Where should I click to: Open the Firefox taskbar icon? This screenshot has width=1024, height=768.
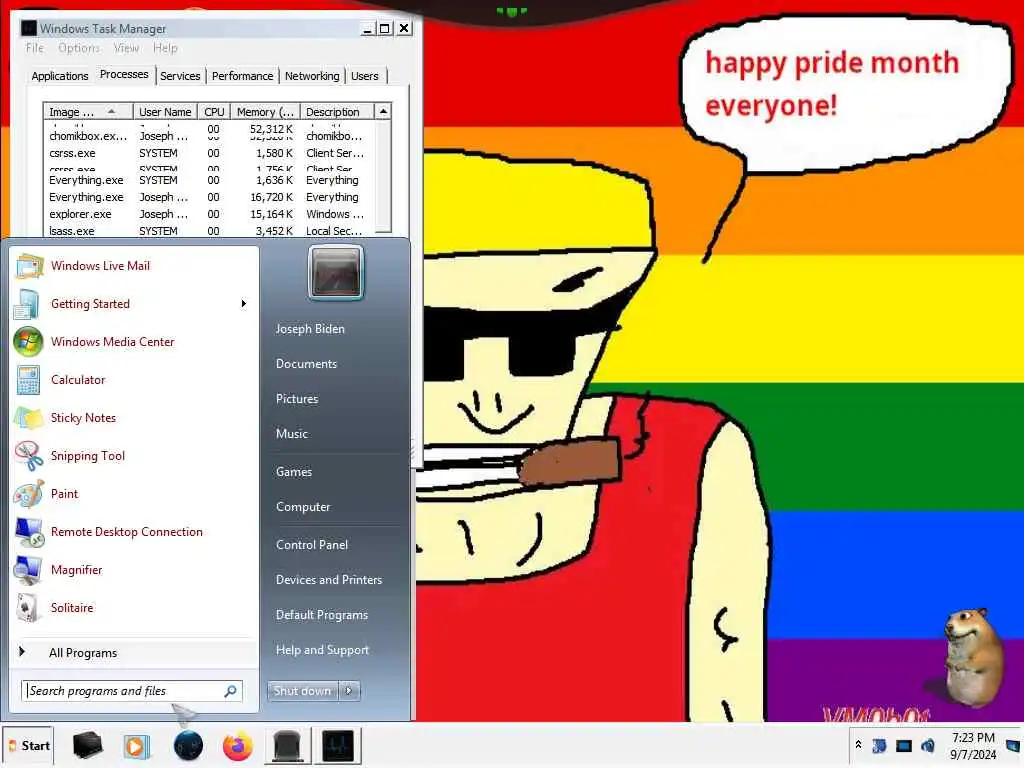238,746
